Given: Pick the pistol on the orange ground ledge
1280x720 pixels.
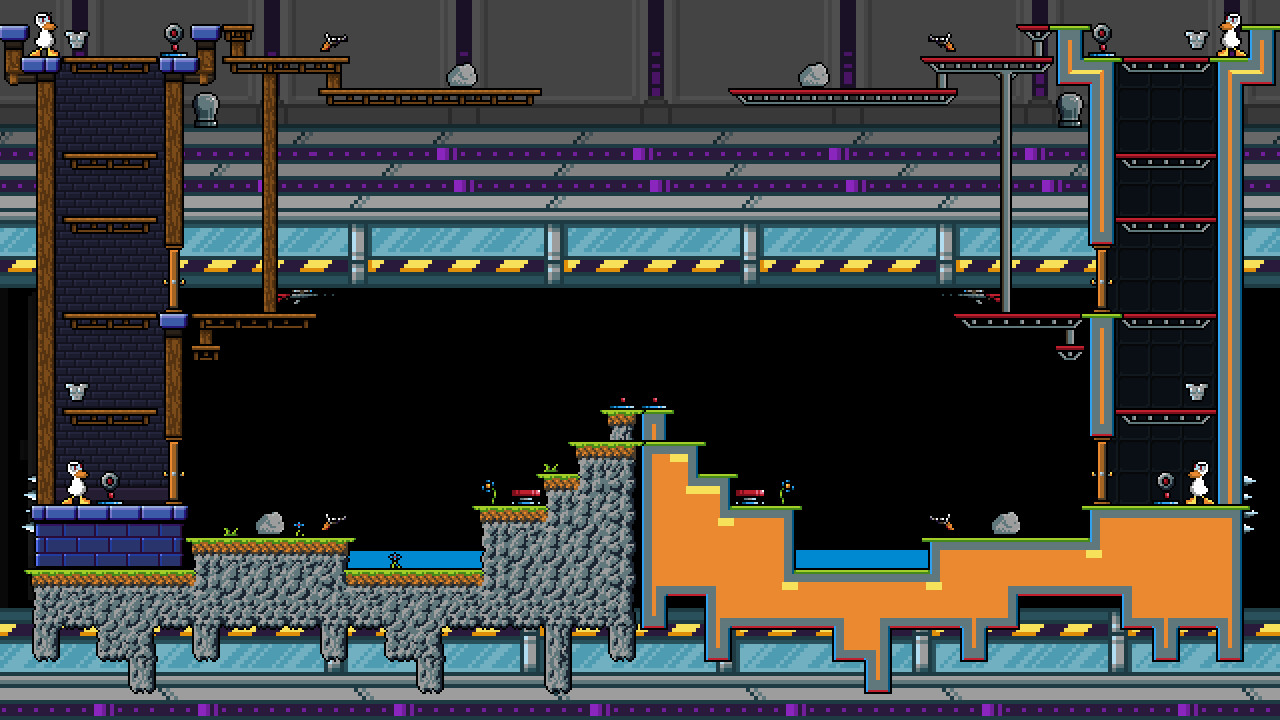Looking at the screenshot, I should click(941, 522).
